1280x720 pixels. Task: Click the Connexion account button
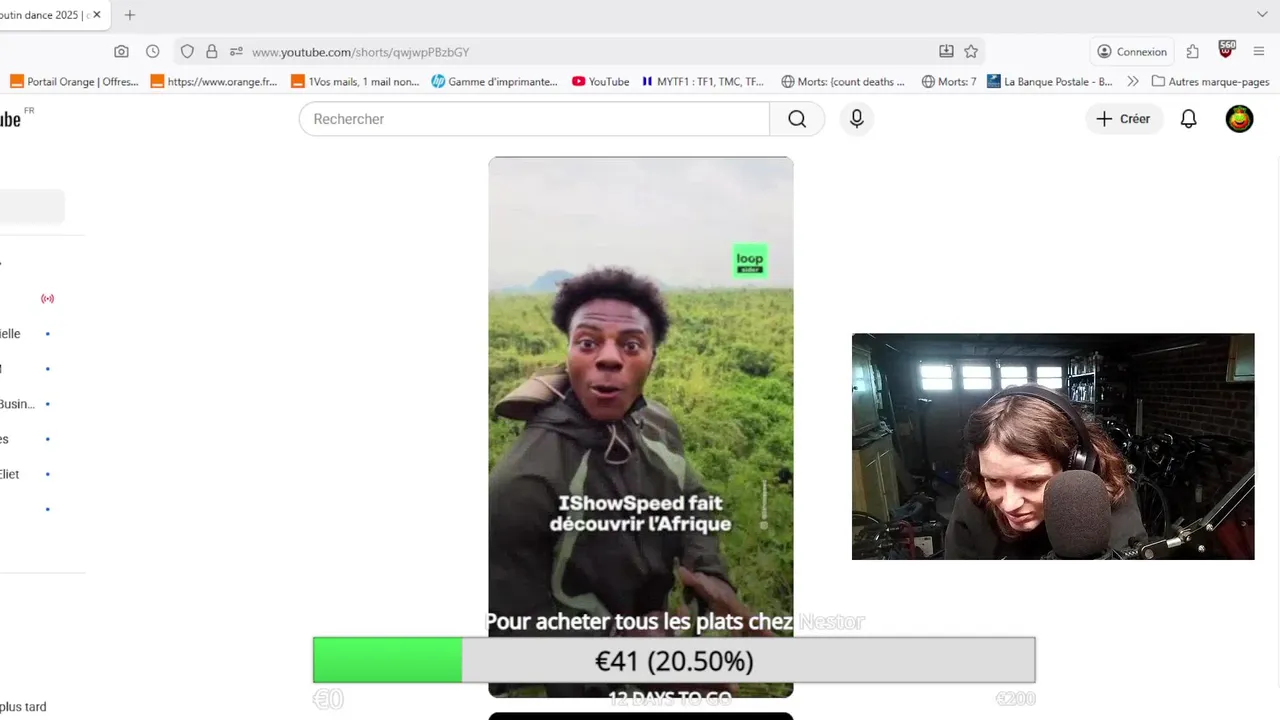click(x=1132, y=52)
